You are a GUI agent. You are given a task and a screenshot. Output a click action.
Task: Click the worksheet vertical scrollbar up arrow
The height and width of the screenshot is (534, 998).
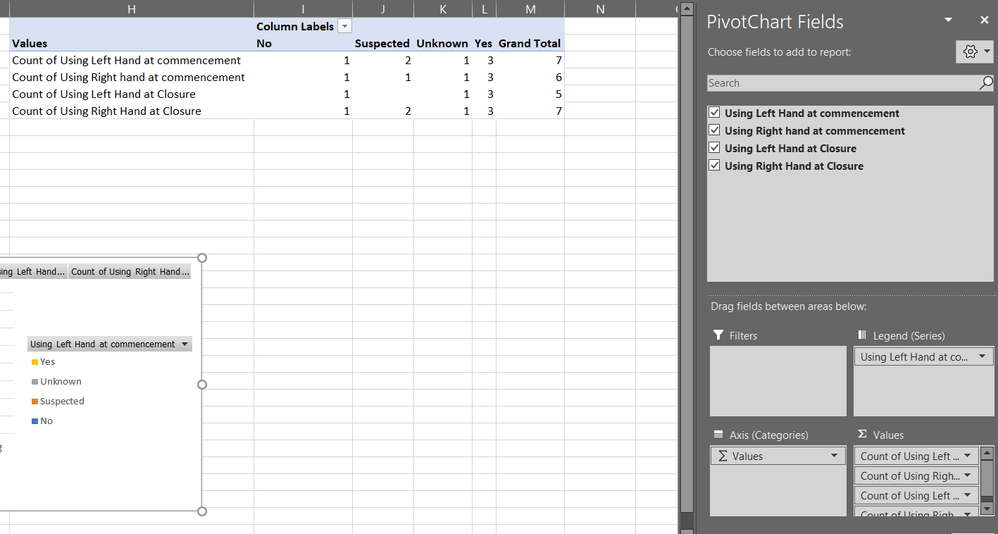click(687, 8)
